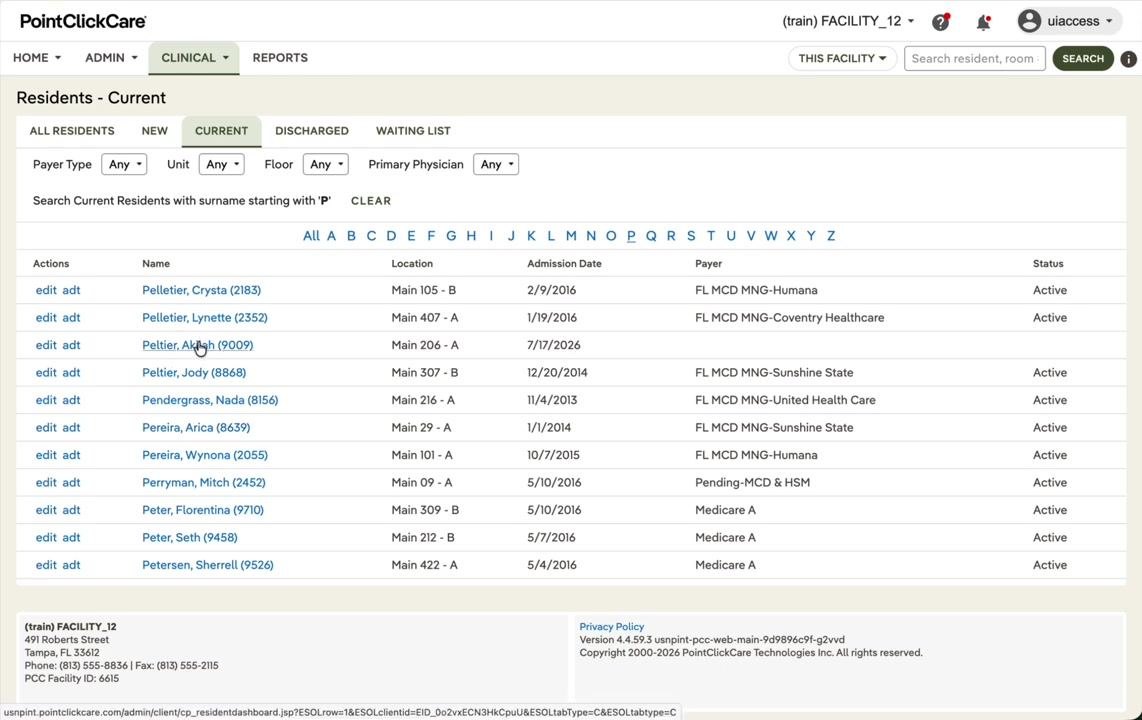Expand the HOME menu
This screenshot has height=720, width=1142.
pyautogui.click(x=36, y=58)
